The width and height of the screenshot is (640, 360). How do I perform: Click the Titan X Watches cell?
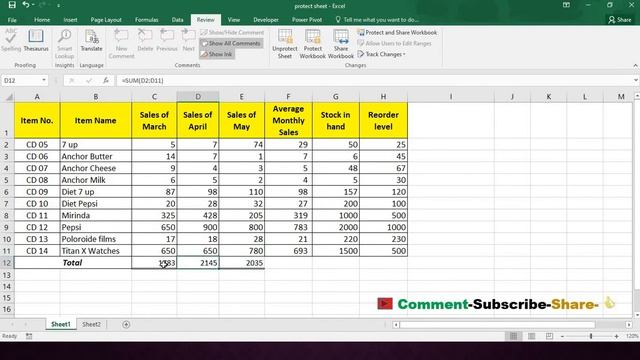96,251
